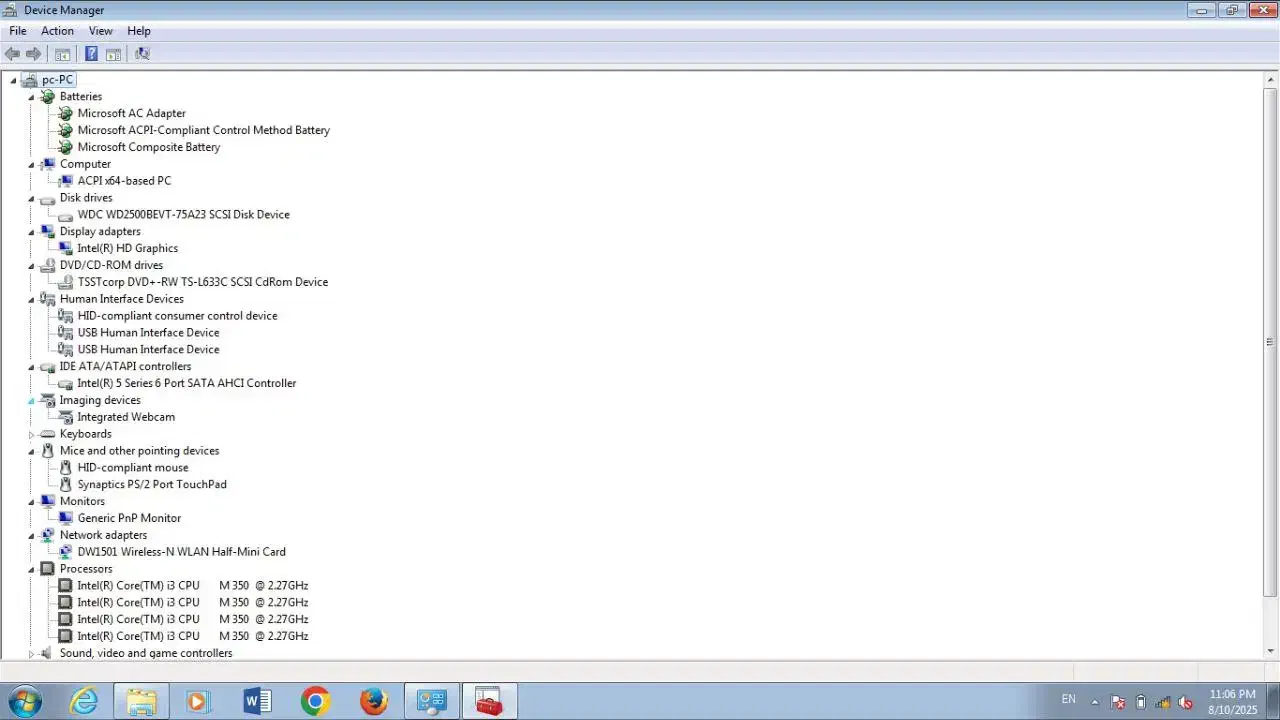
Task: Expand Sound, video and game controllers
Action: [x=31, y=654]
